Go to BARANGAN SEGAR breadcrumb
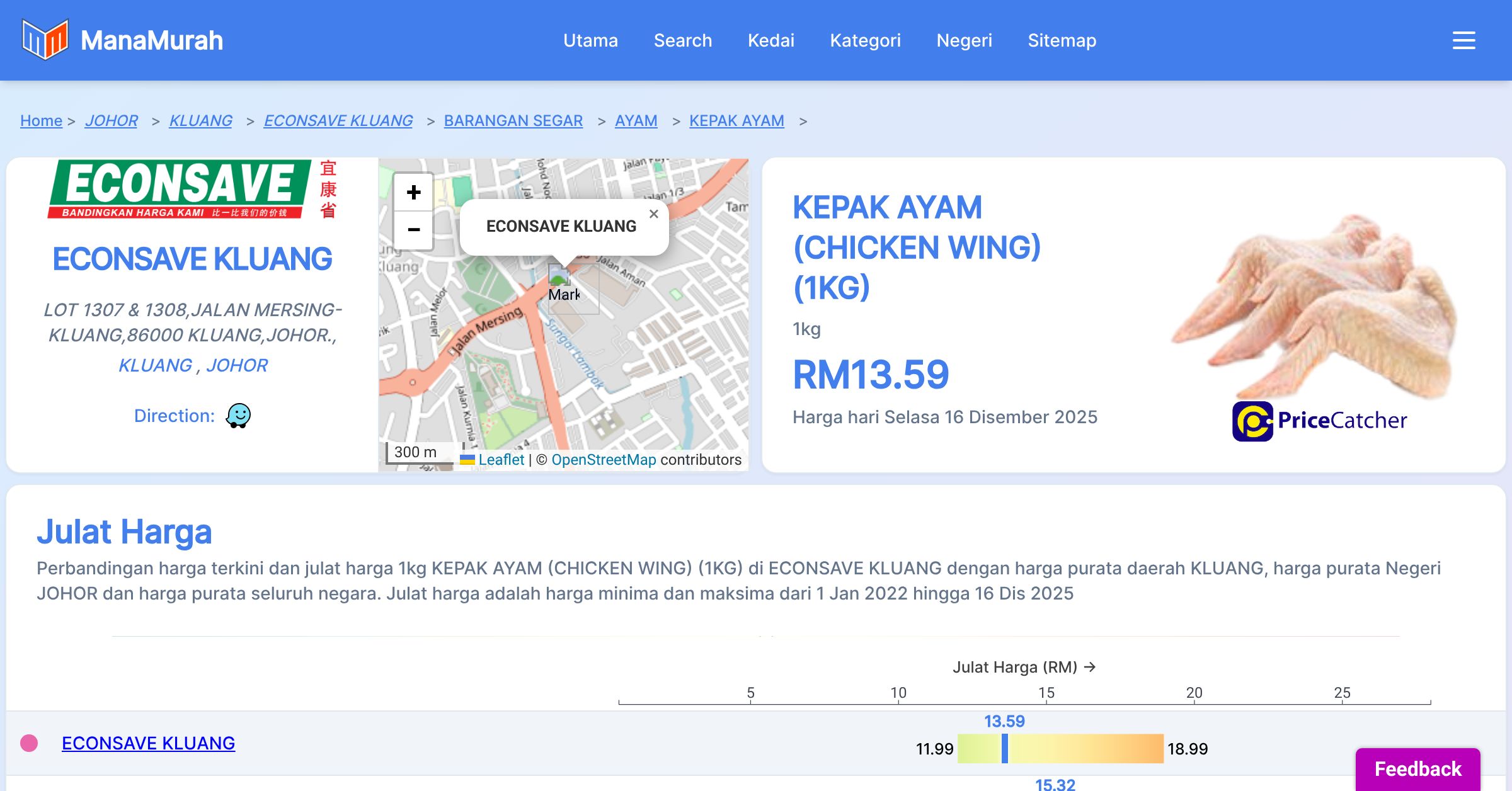1512x791 pixels. coord(513,120)
